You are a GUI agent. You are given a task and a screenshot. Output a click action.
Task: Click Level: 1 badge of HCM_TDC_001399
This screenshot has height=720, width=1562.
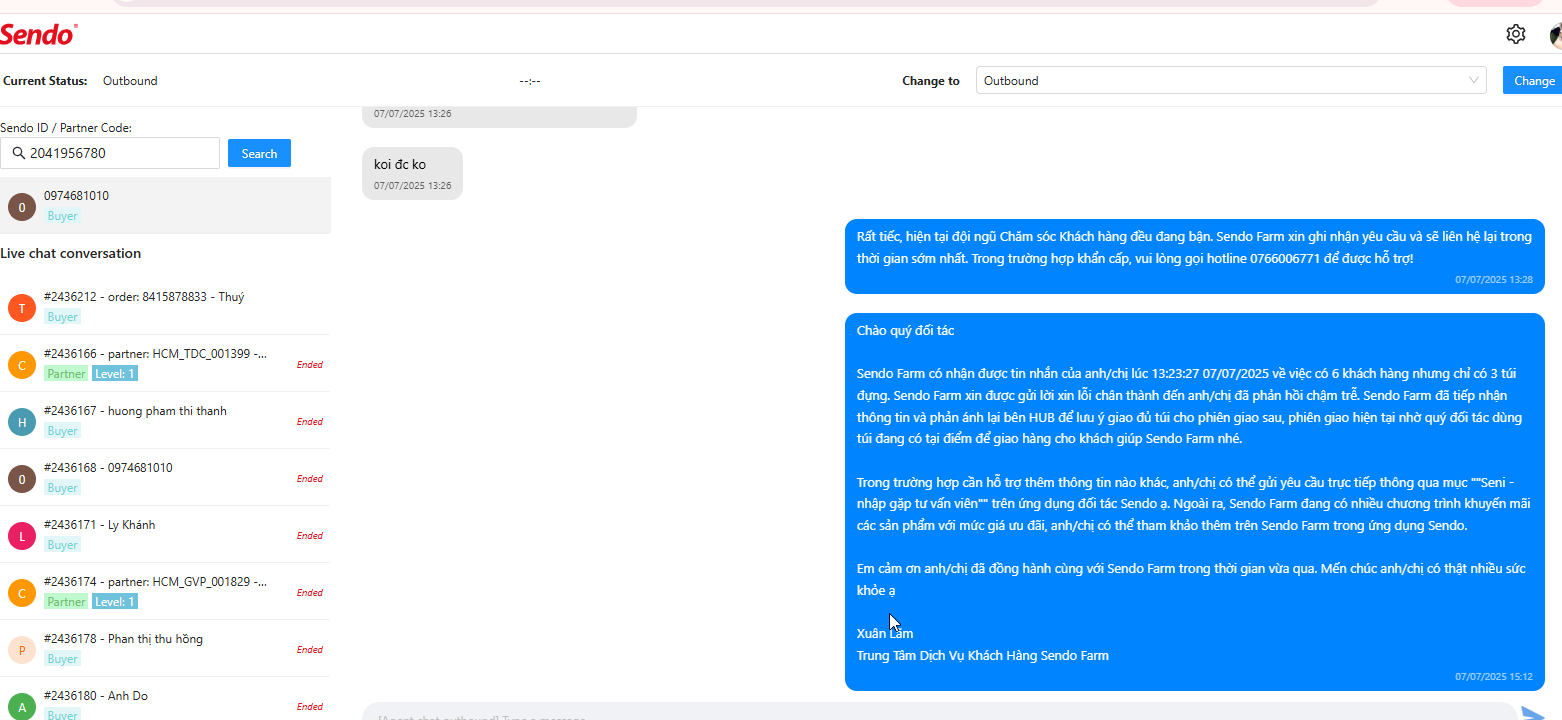click(115, 374)
